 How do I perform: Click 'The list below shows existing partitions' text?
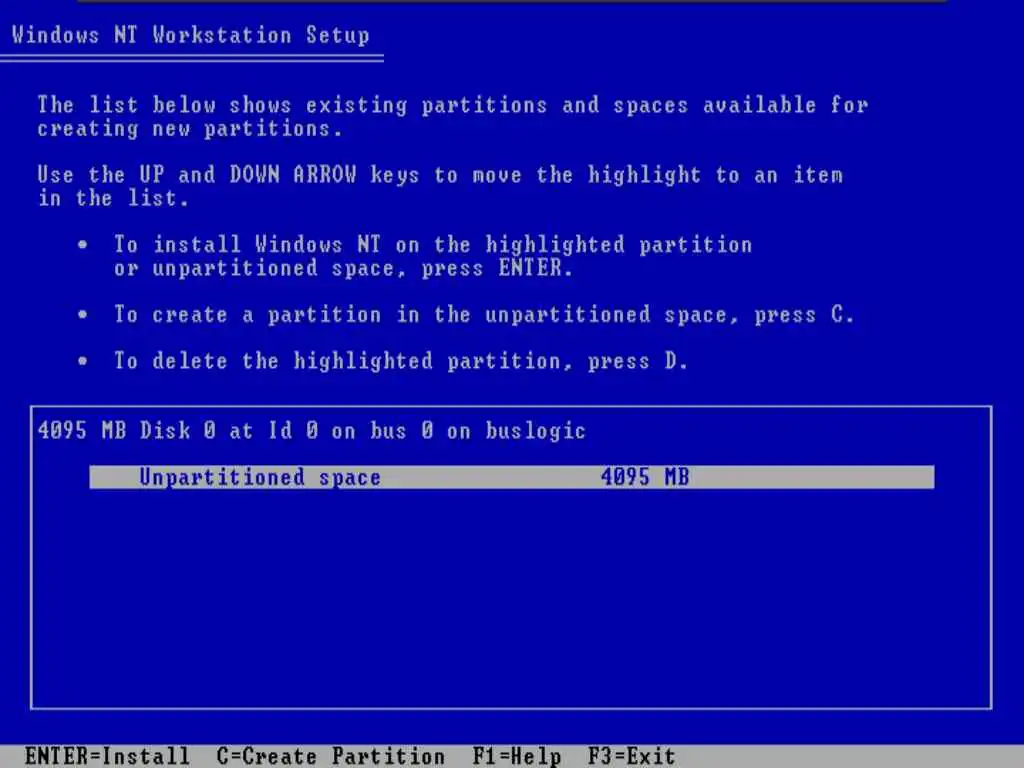coord(453,105)
